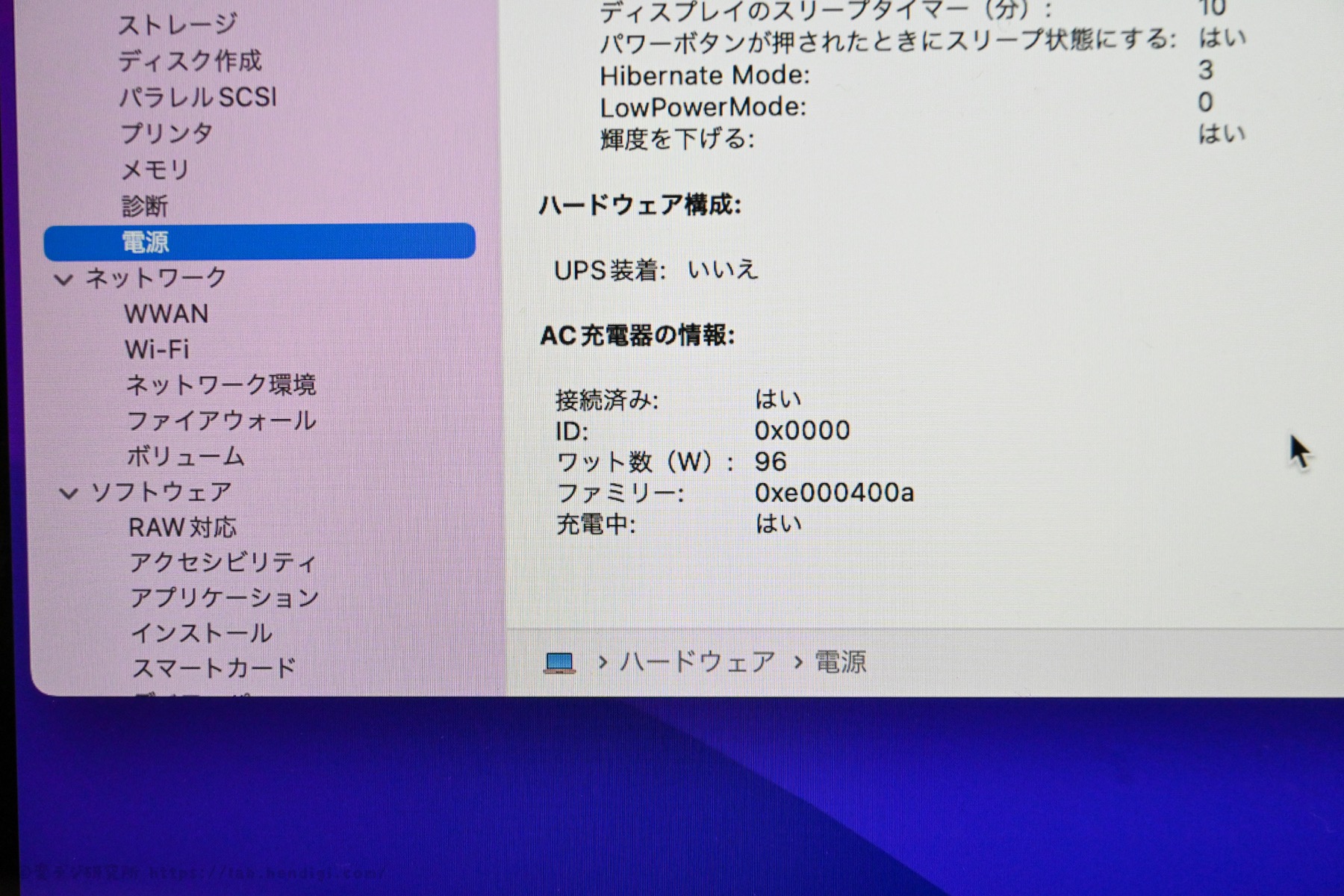Select スマートカード in the sidebar

(x=214, y=669)
